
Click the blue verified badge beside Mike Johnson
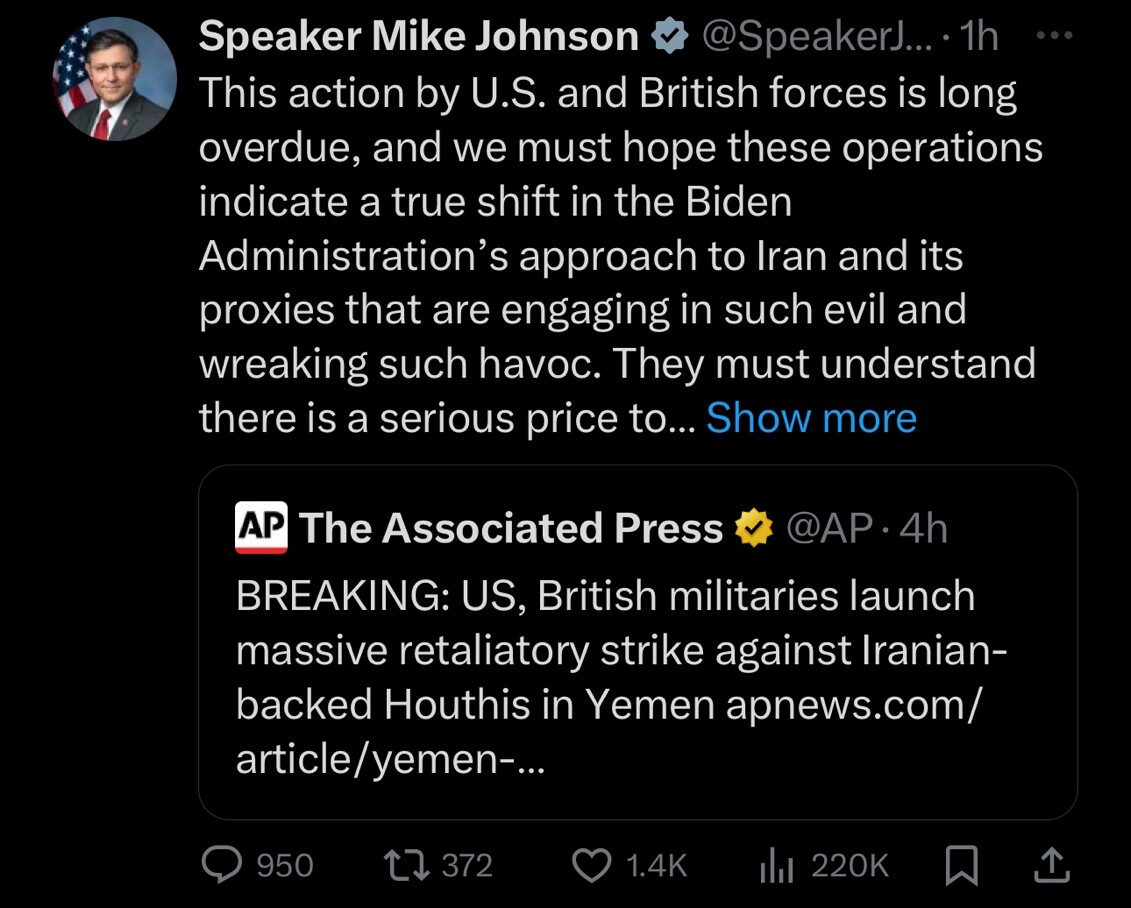tap(670, 37)
